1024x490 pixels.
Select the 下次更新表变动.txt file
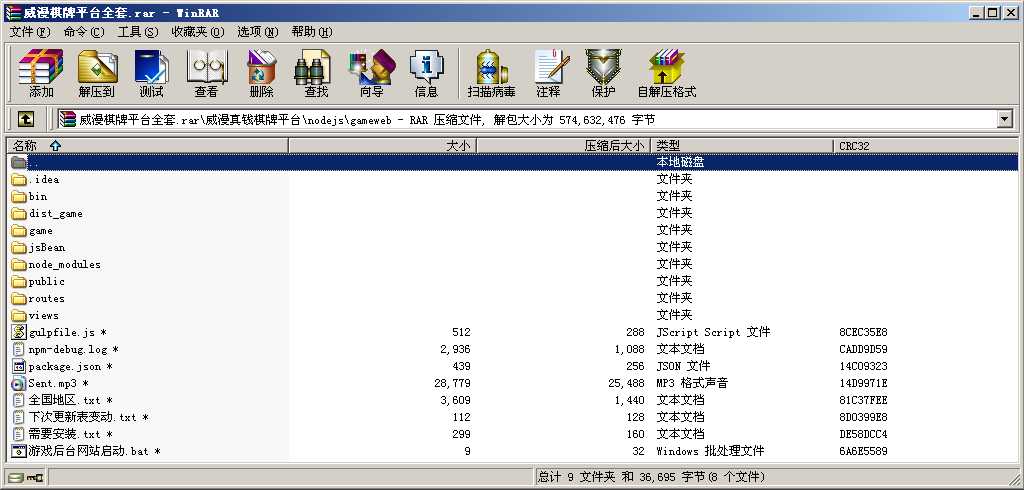82,417
